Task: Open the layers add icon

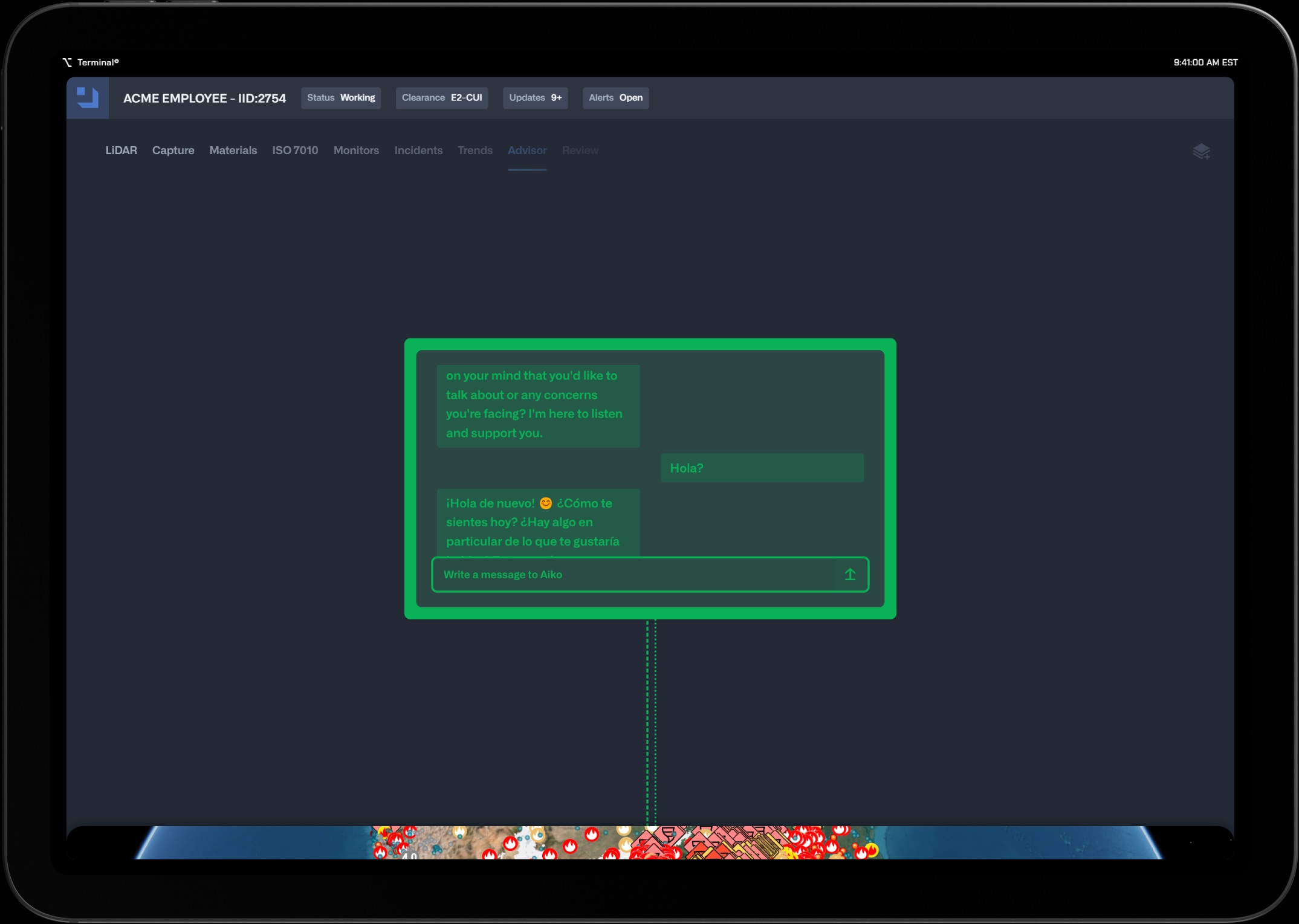Action: (1200, 152)
